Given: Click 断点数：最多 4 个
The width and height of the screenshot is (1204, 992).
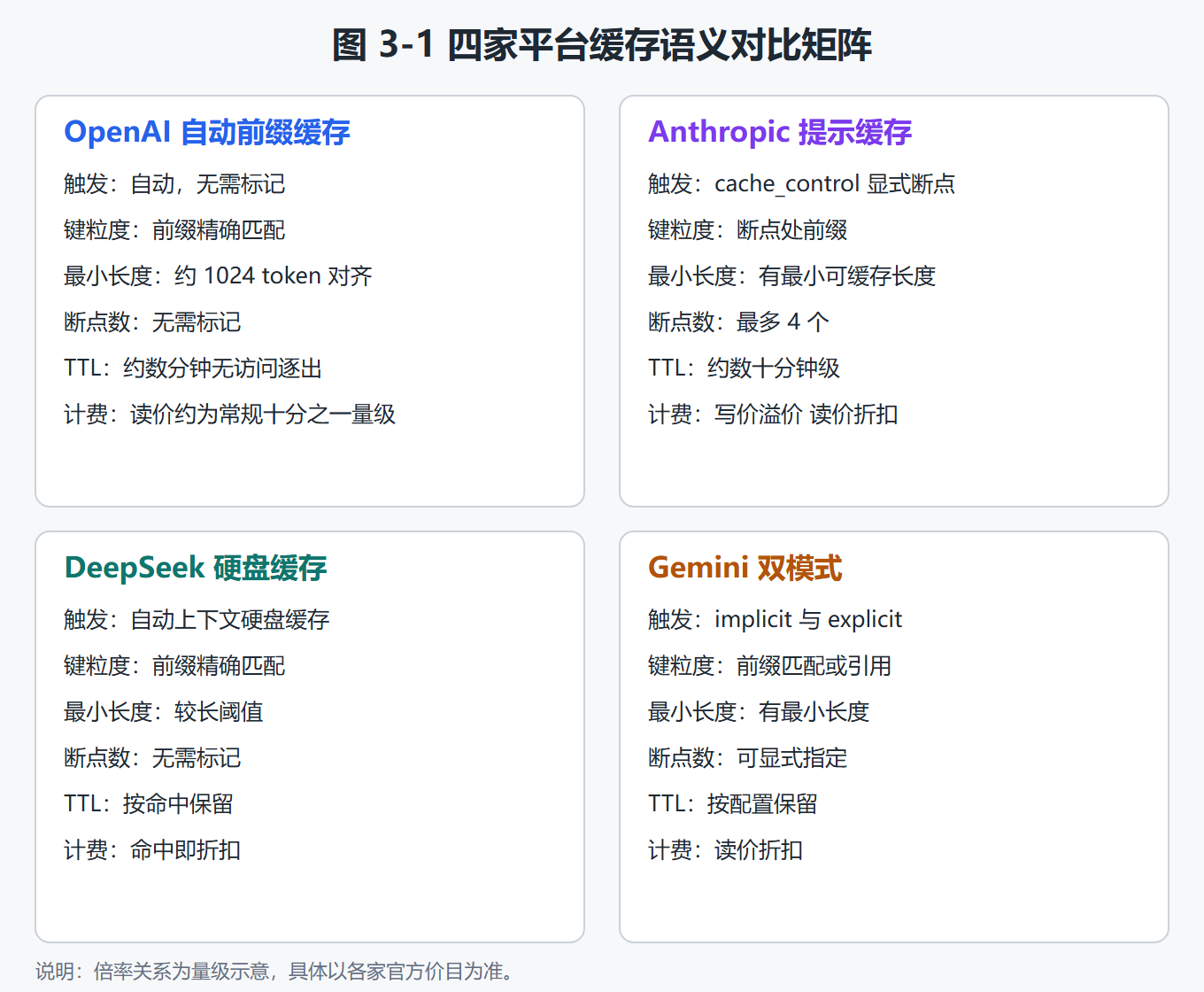Looking at the screenshot, I should coord(739,322).
